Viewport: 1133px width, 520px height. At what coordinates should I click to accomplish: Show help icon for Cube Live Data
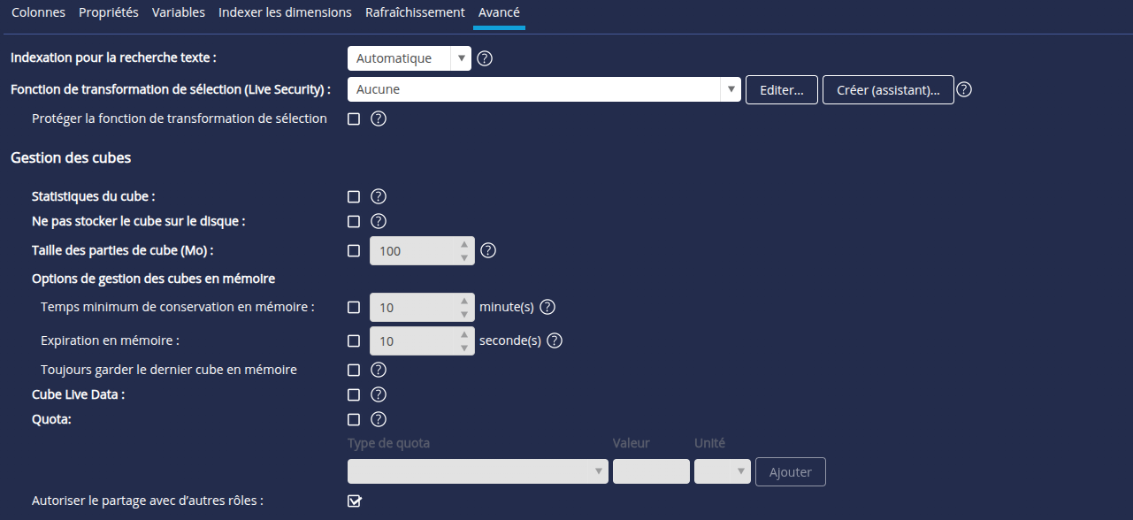pyautogui.click(x=379, y=394)
